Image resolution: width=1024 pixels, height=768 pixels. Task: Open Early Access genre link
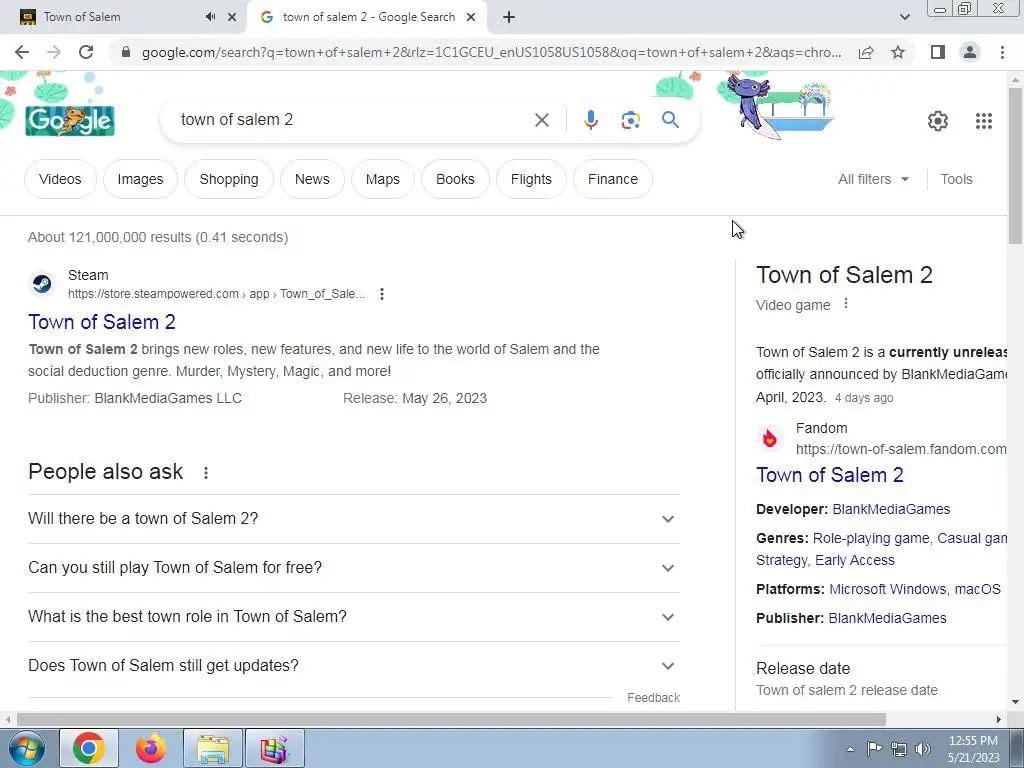855,560
